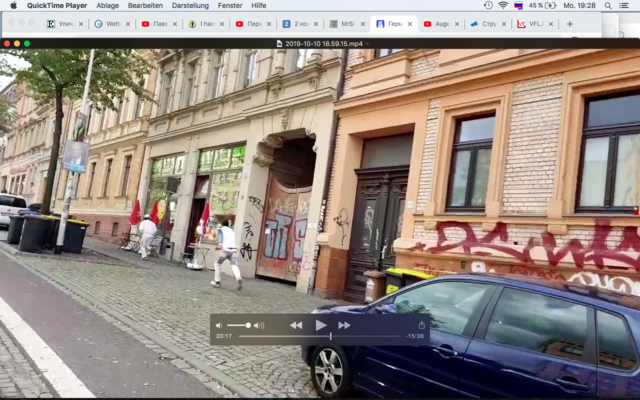The height and width of the screenshot is (400, 640).
Task: Click the mp4 document icon in title bar
Action: pyautogui.click(x=280, y=43)
